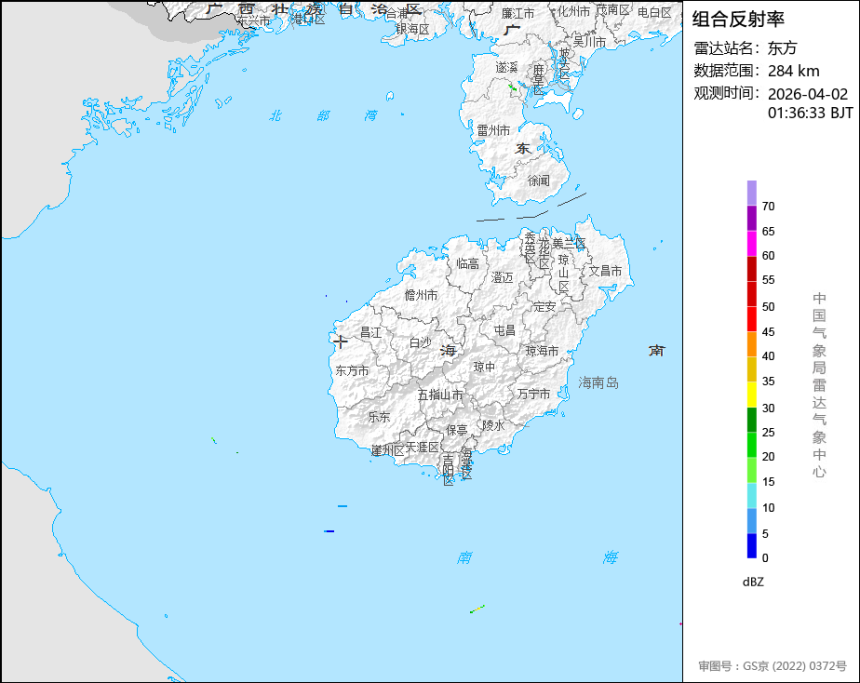Click the 昌江 county label

click(370, 332)
